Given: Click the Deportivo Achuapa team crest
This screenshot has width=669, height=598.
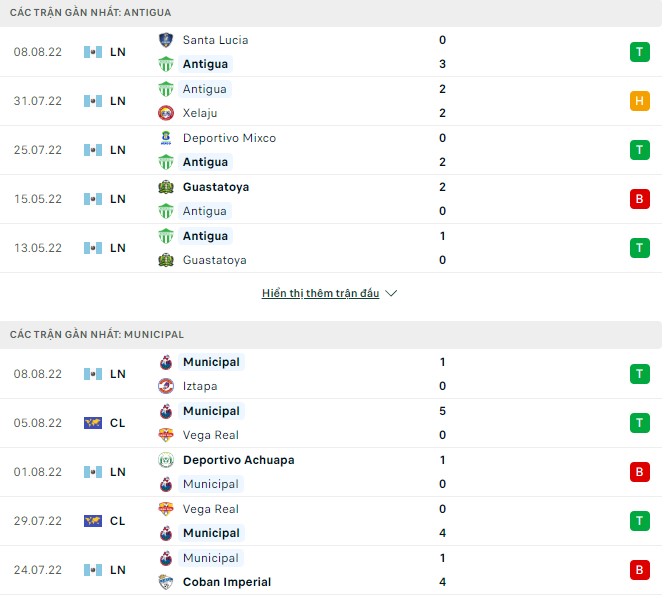Looking at the screenshot, I should (x=166, y=460).
